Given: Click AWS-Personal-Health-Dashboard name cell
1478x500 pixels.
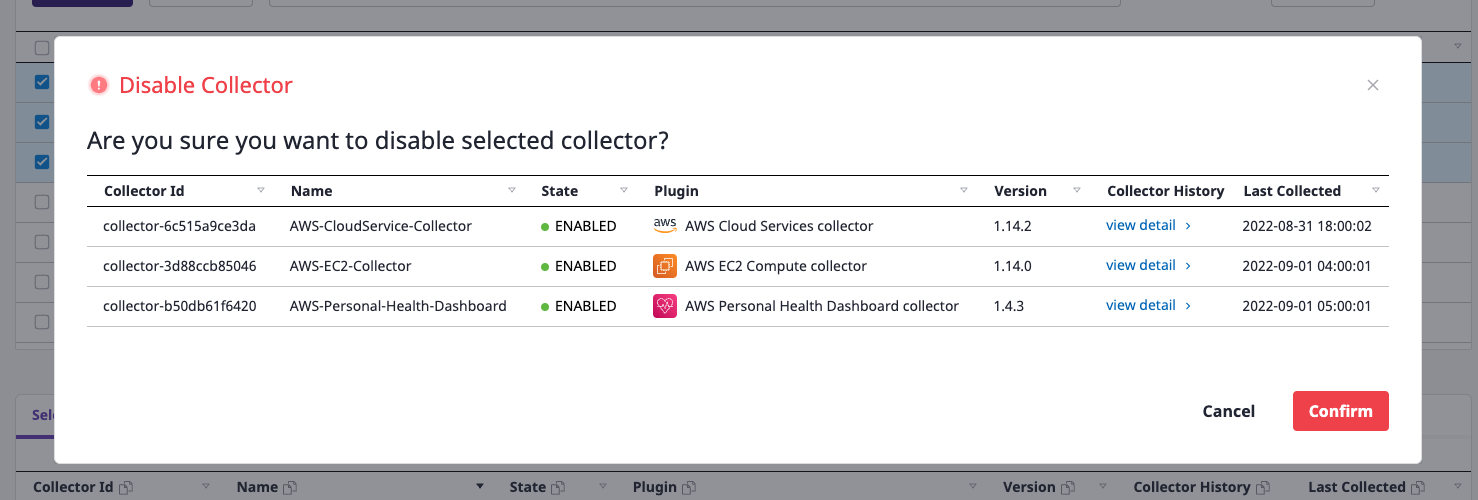Looking at the screenshot, I should click(398, 306).
